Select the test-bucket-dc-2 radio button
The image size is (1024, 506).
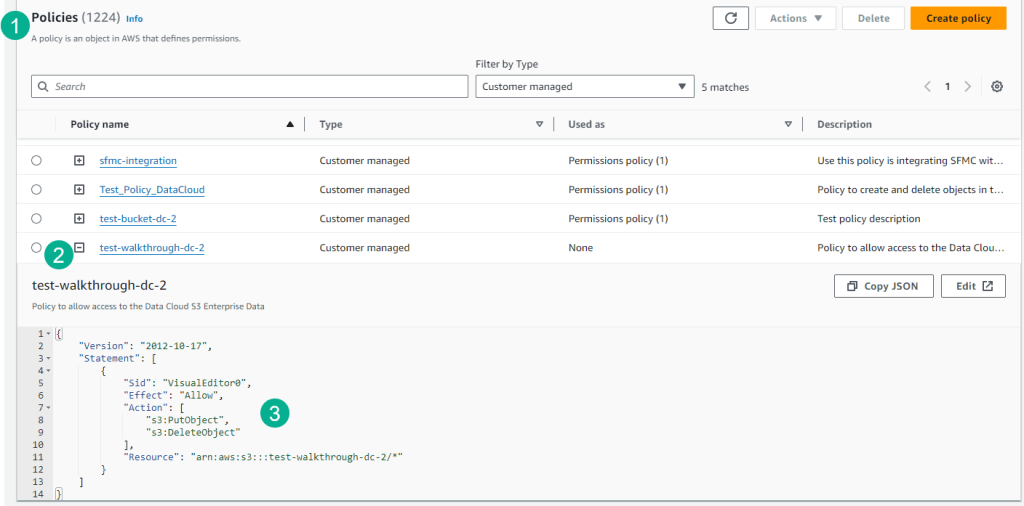37,219
